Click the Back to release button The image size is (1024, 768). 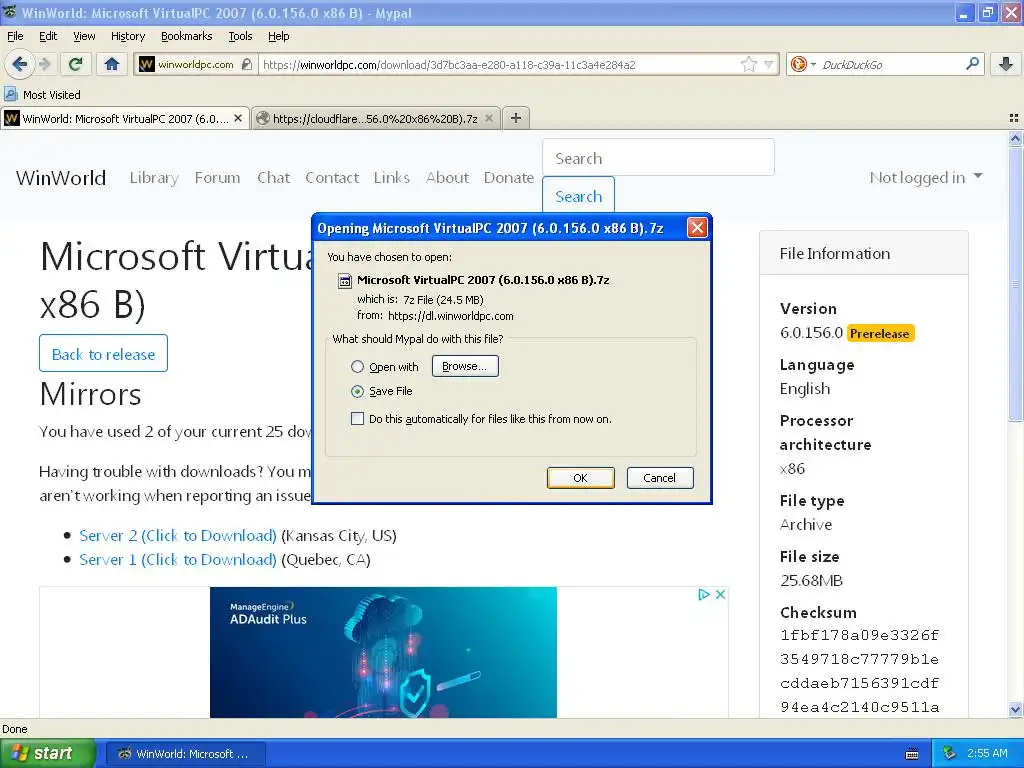(103, 353)
